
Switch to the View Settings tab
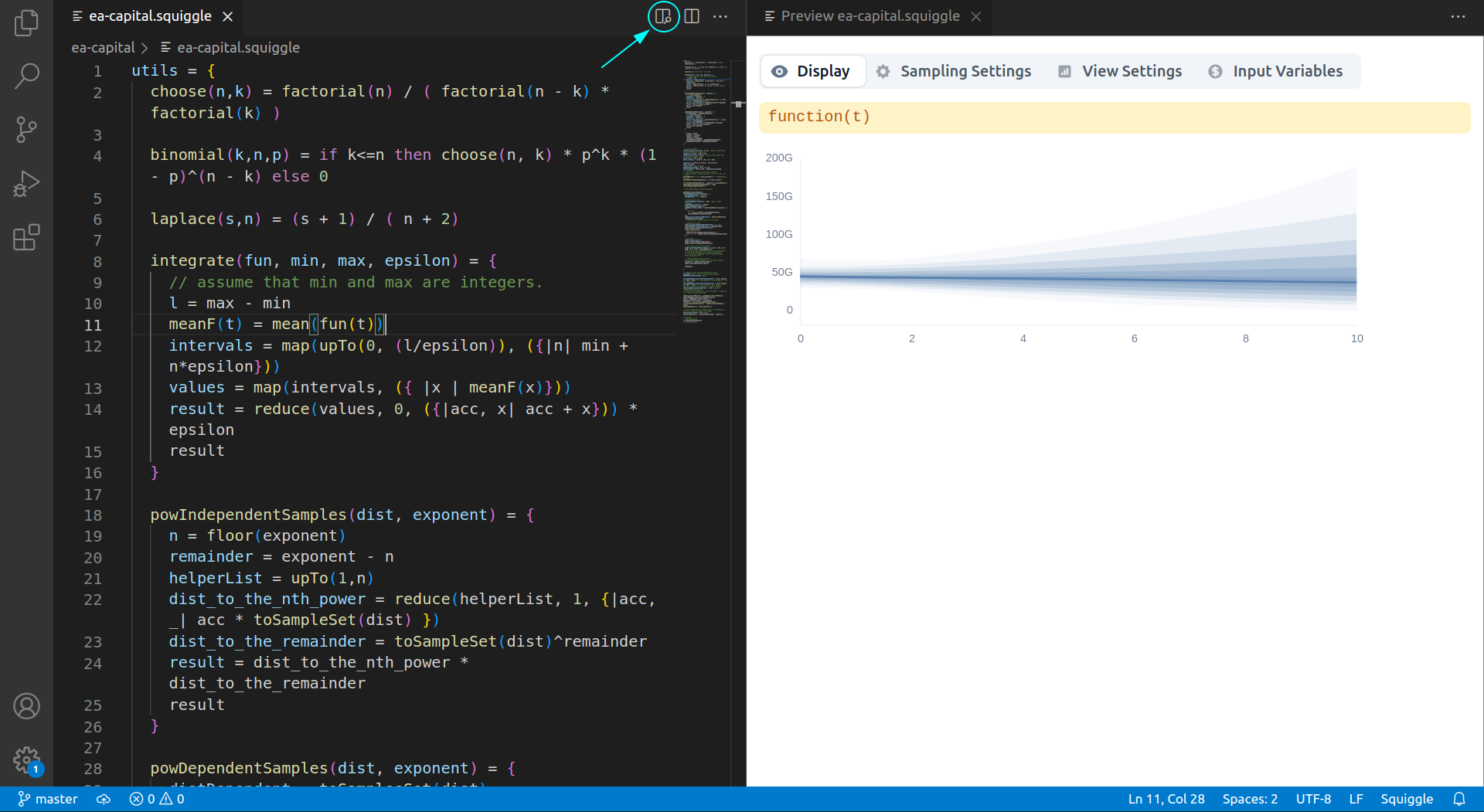click(x=1120, y=71)
